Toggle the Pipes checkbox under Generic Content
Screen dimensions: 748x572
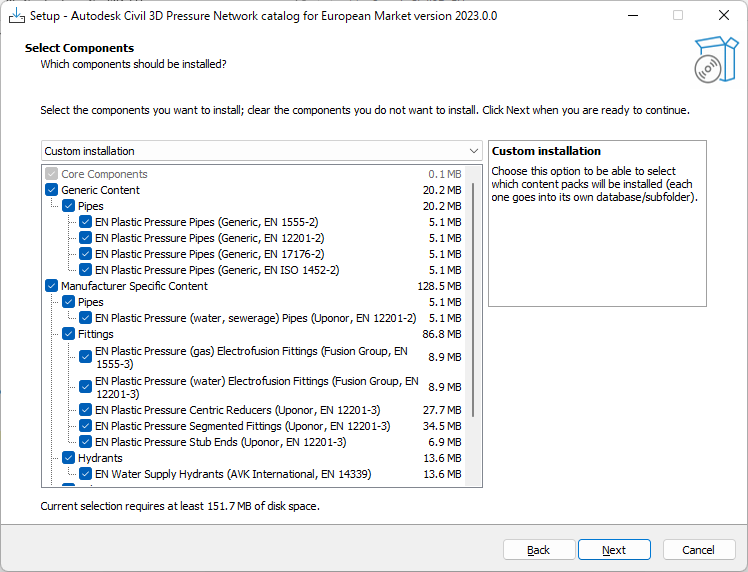[69, 206]
